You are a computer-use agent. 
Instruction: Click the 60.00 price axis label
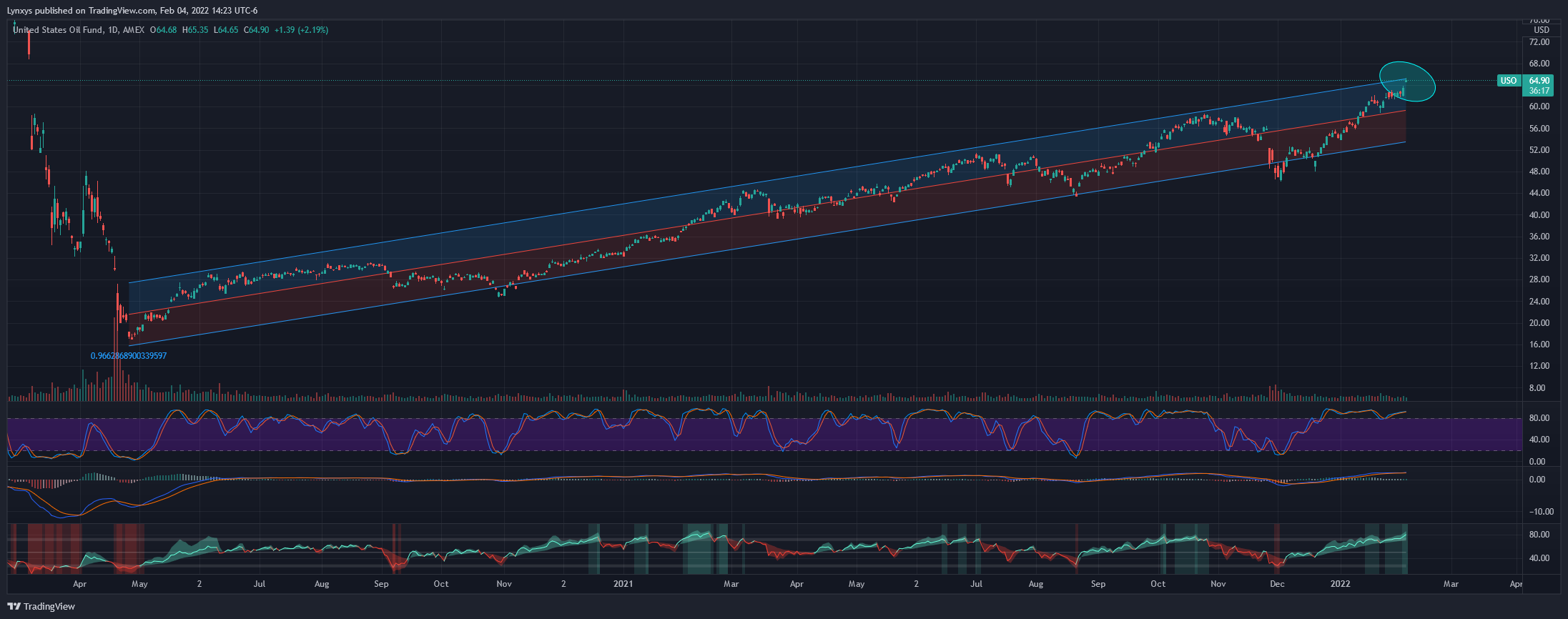pyautogui.click(x=1539, y=107)
